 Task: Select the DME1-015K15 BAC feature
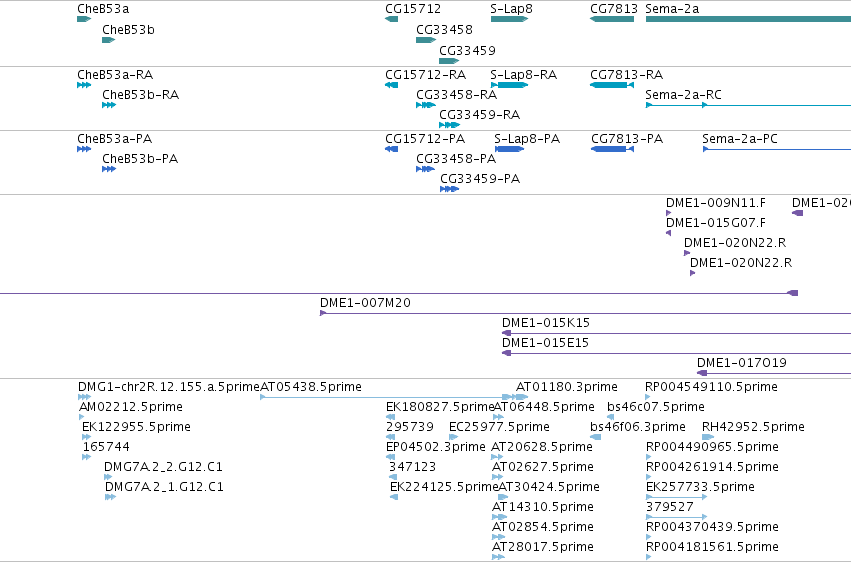pyautogui.click(x=676, y=333)
